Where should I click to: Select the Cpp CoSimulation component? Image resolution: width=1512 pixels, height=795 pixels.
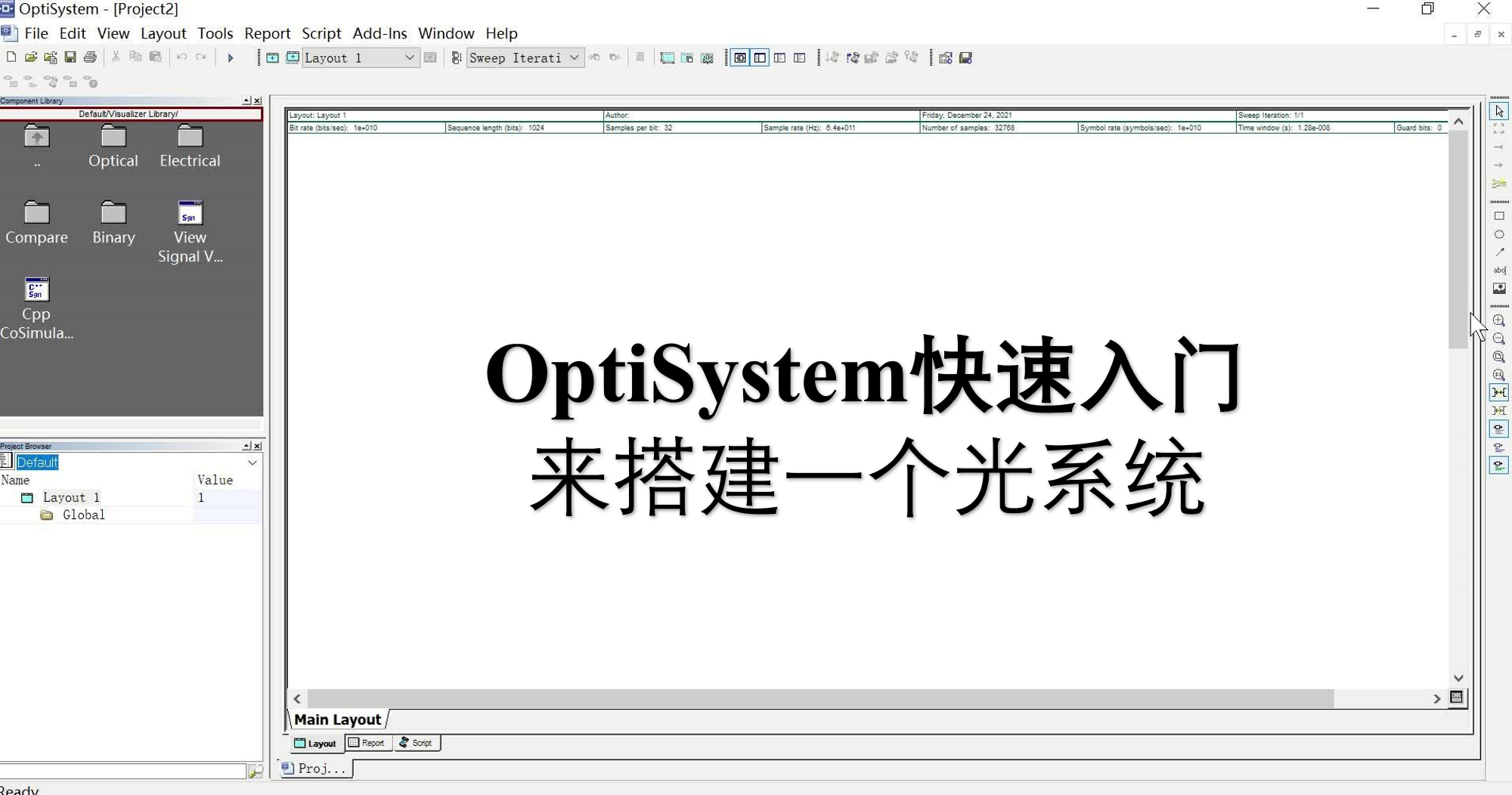click(36, 308)
